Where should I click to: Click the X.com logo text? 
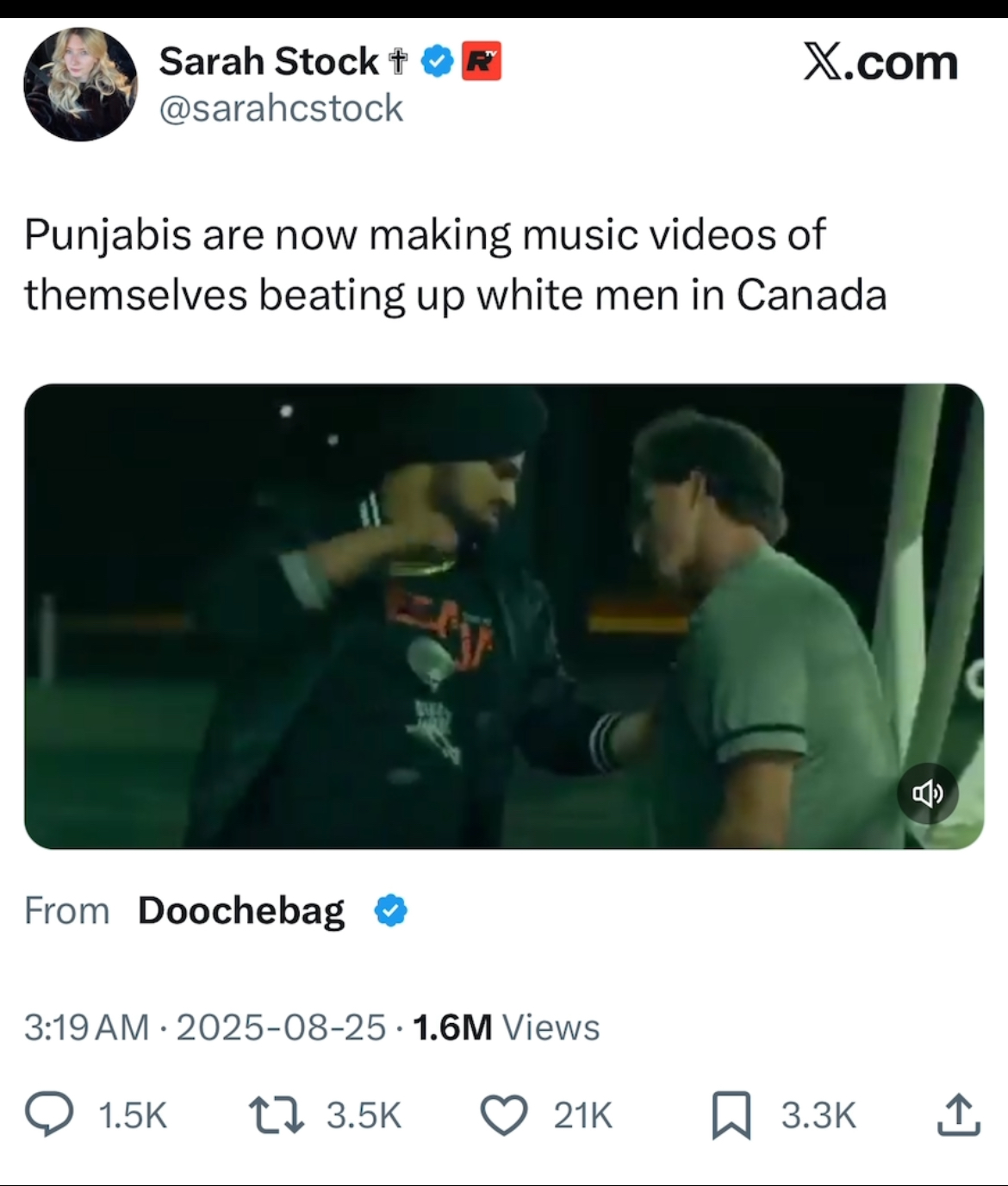coord(880,62)
